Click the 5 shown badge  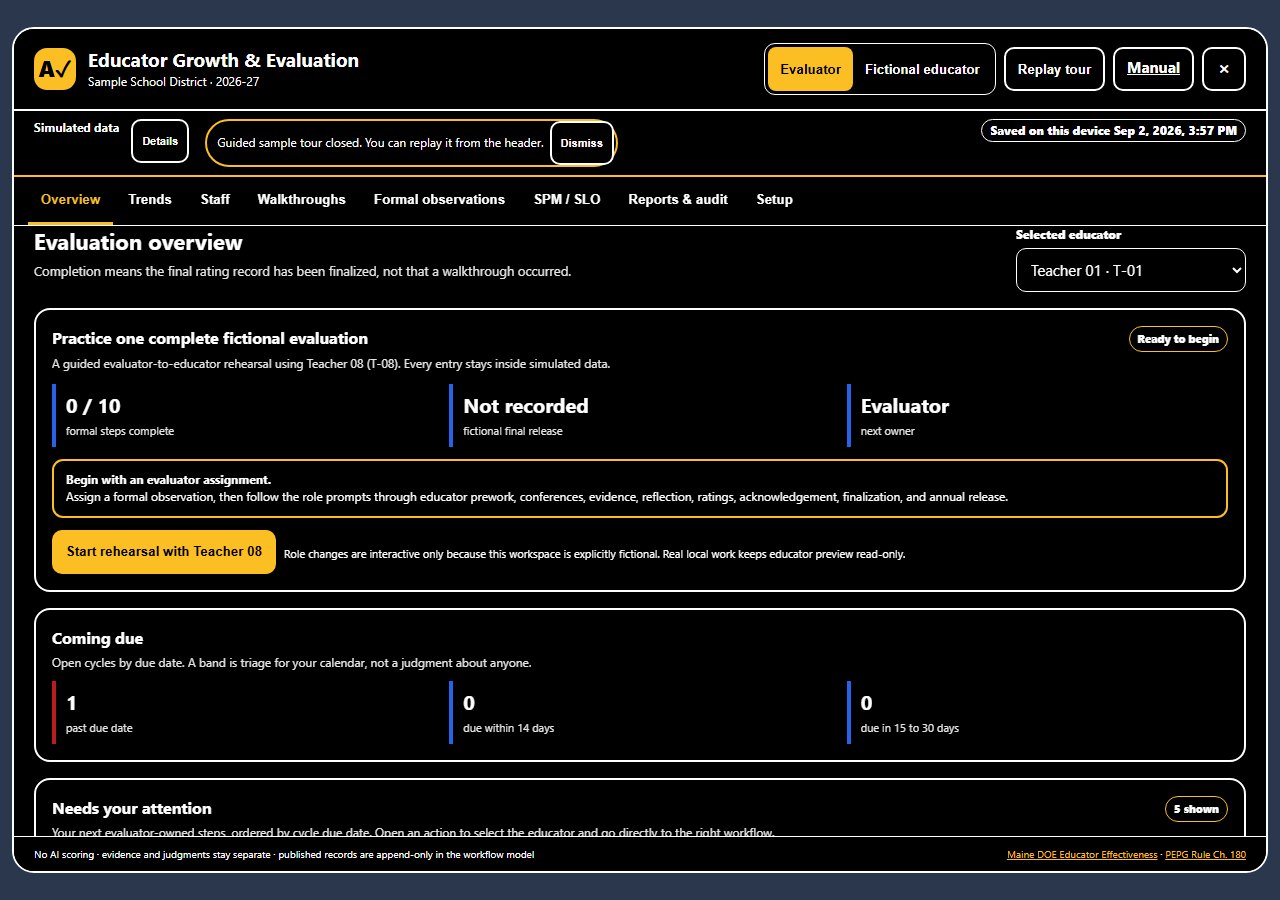coord(1196,809)
